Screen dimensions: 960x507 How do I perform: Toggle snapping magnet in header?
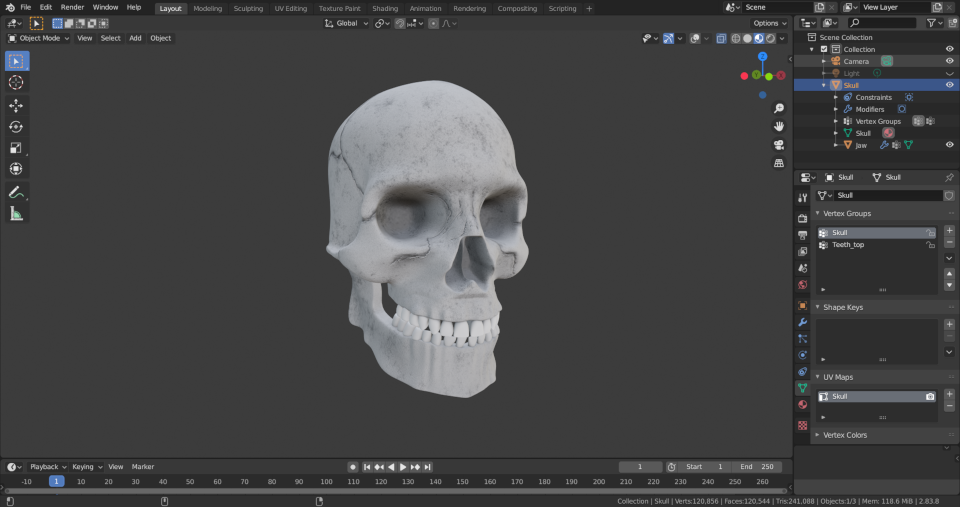[400, 23]
